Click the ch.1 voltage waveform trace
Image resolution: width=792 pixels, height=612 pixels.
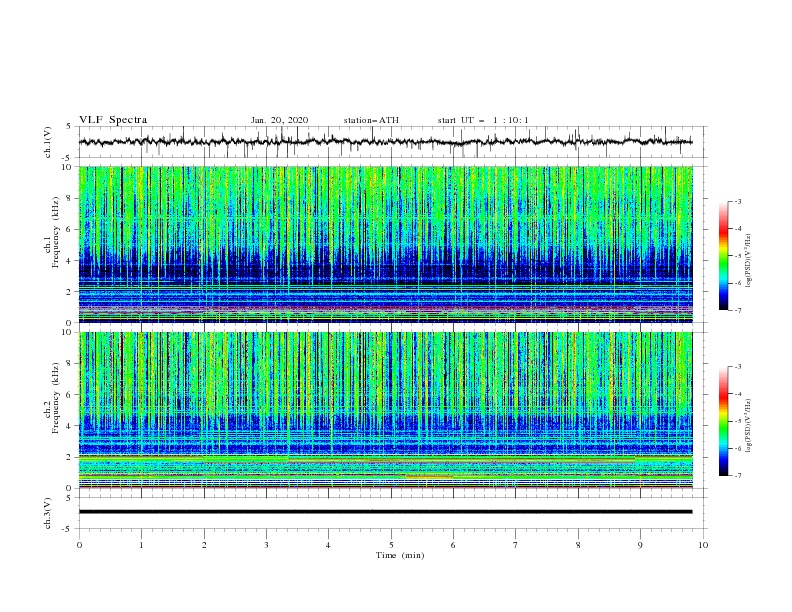pyautogui.click(x=385, y=142)
